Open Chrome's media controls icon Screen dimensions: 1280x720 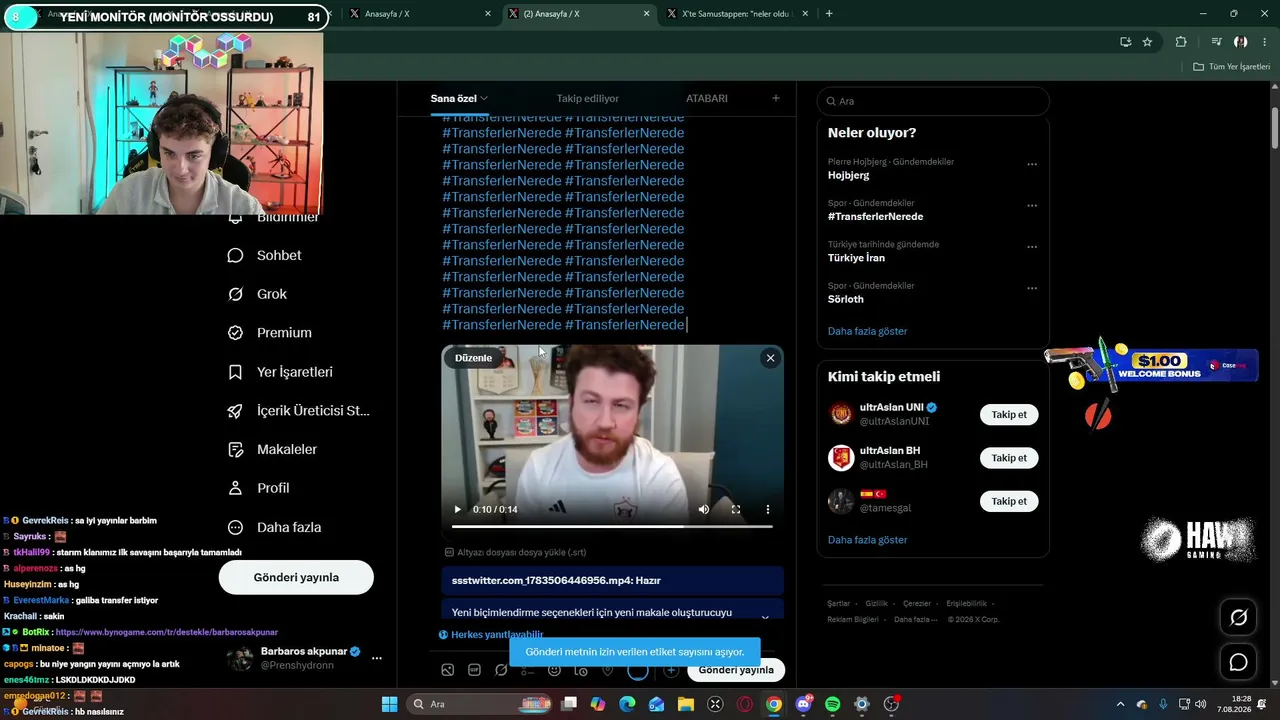coord(1216,42)
